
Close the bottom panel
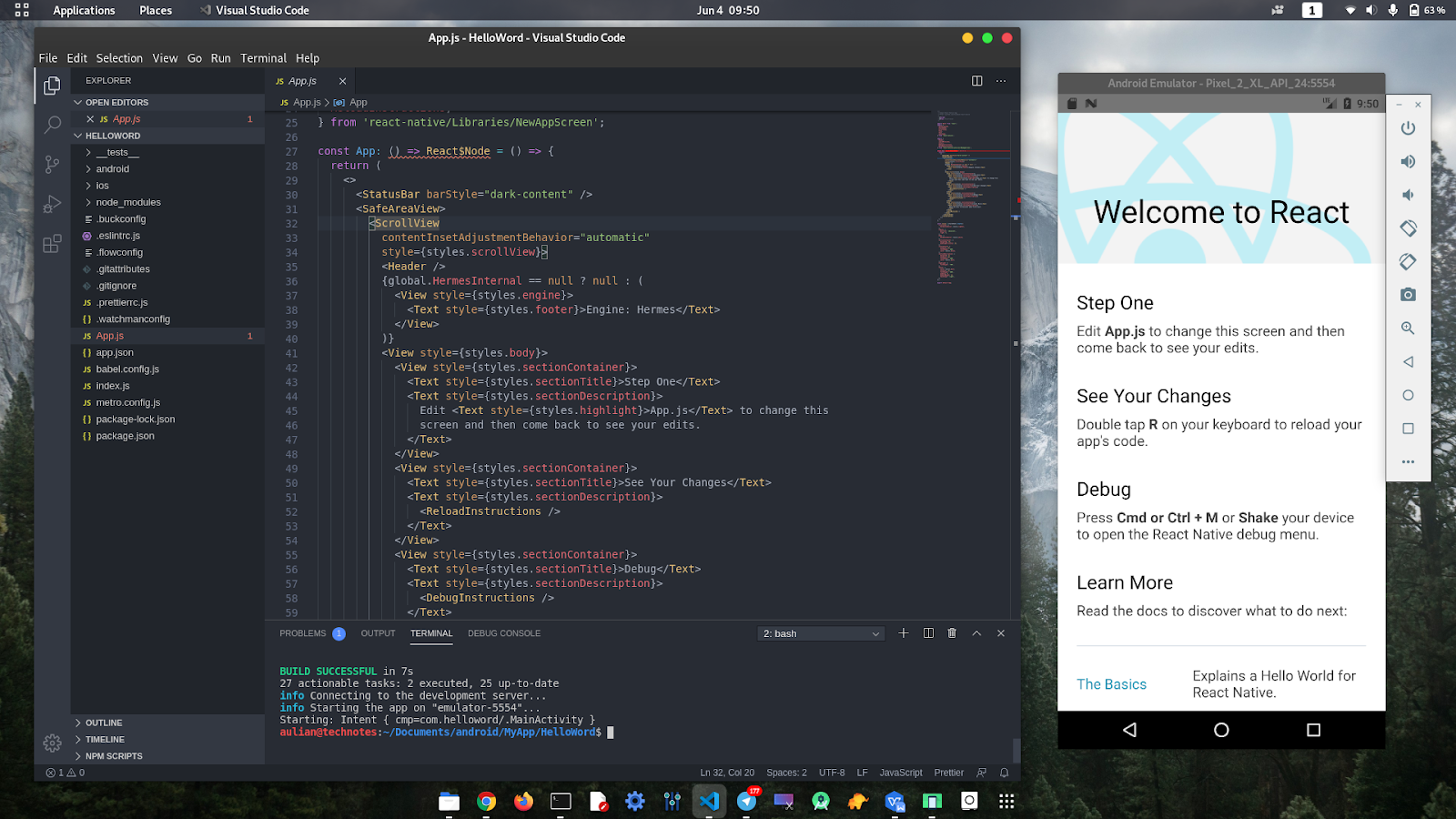[1001, 633]
